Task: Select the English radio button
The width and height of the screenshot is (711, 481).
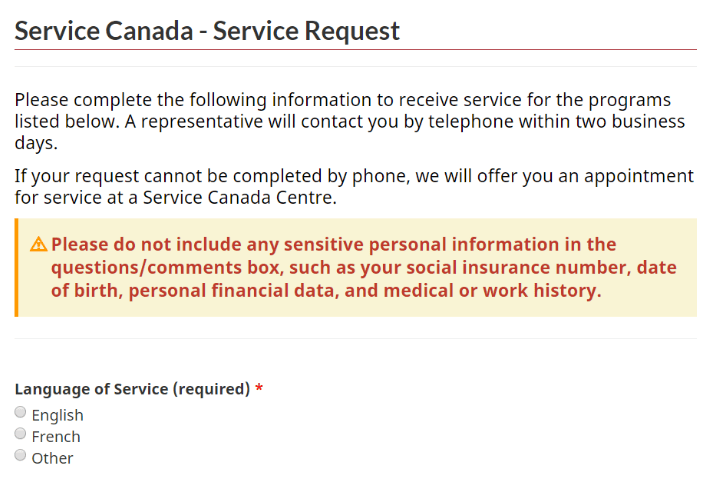Action: click(x=20, y=413)
